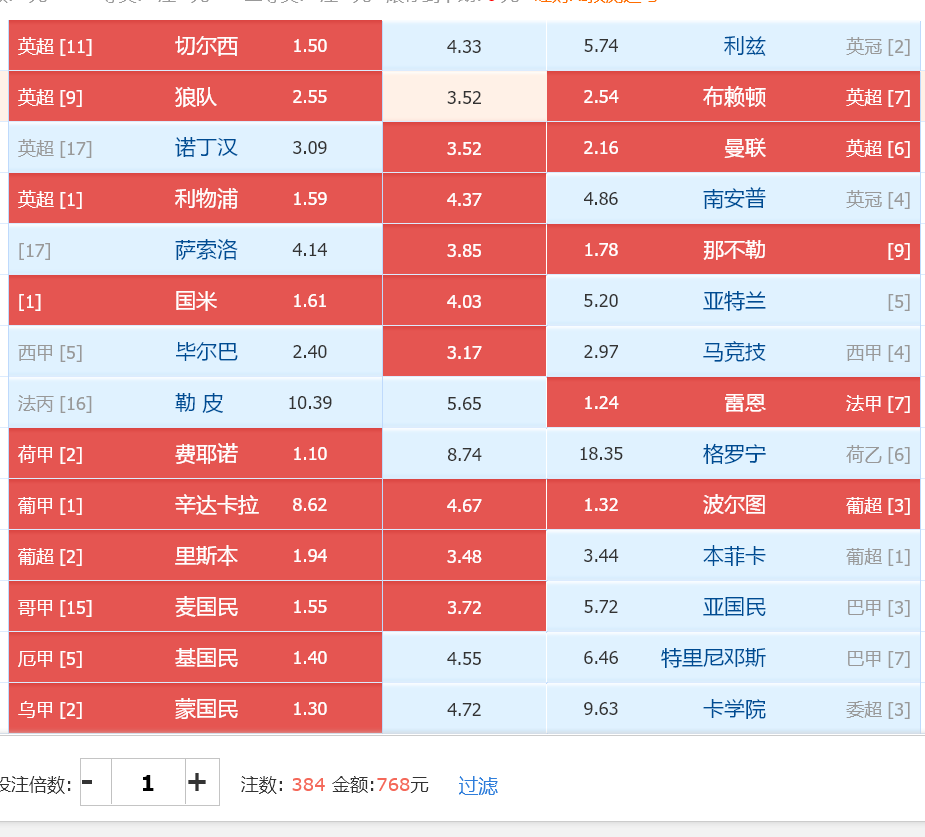Select 萨索洛 home win odds 4.14
925x837 pixels.
click(x=195, y=250)
